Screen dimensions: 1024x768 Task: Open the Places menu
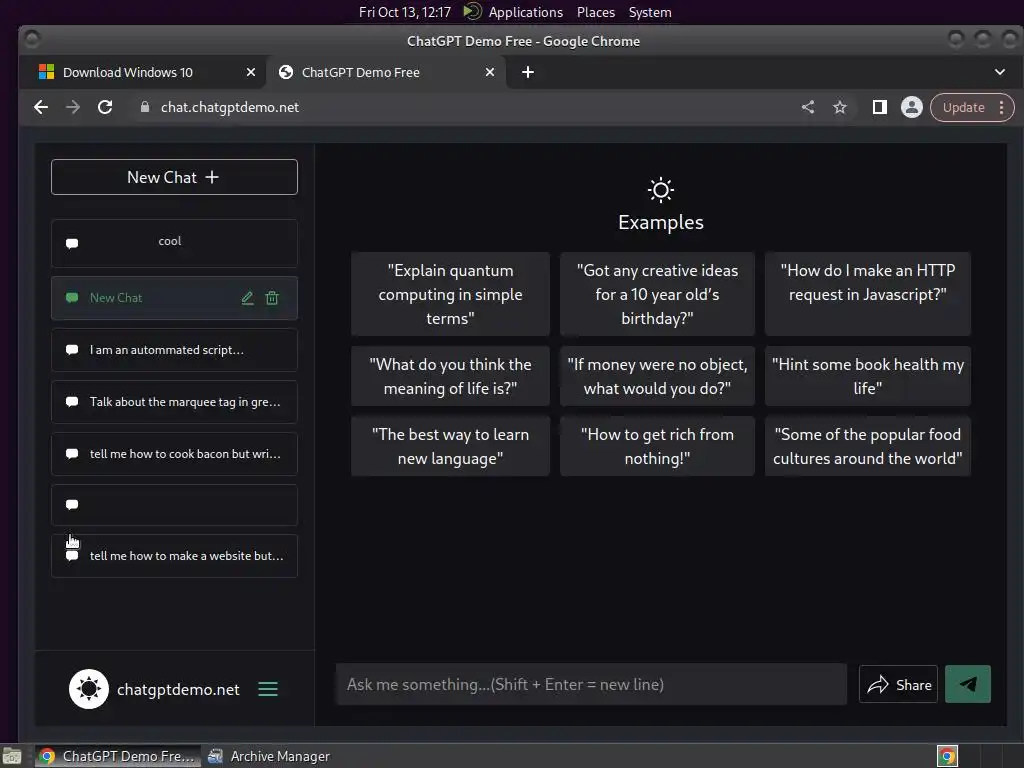(596, 12)
